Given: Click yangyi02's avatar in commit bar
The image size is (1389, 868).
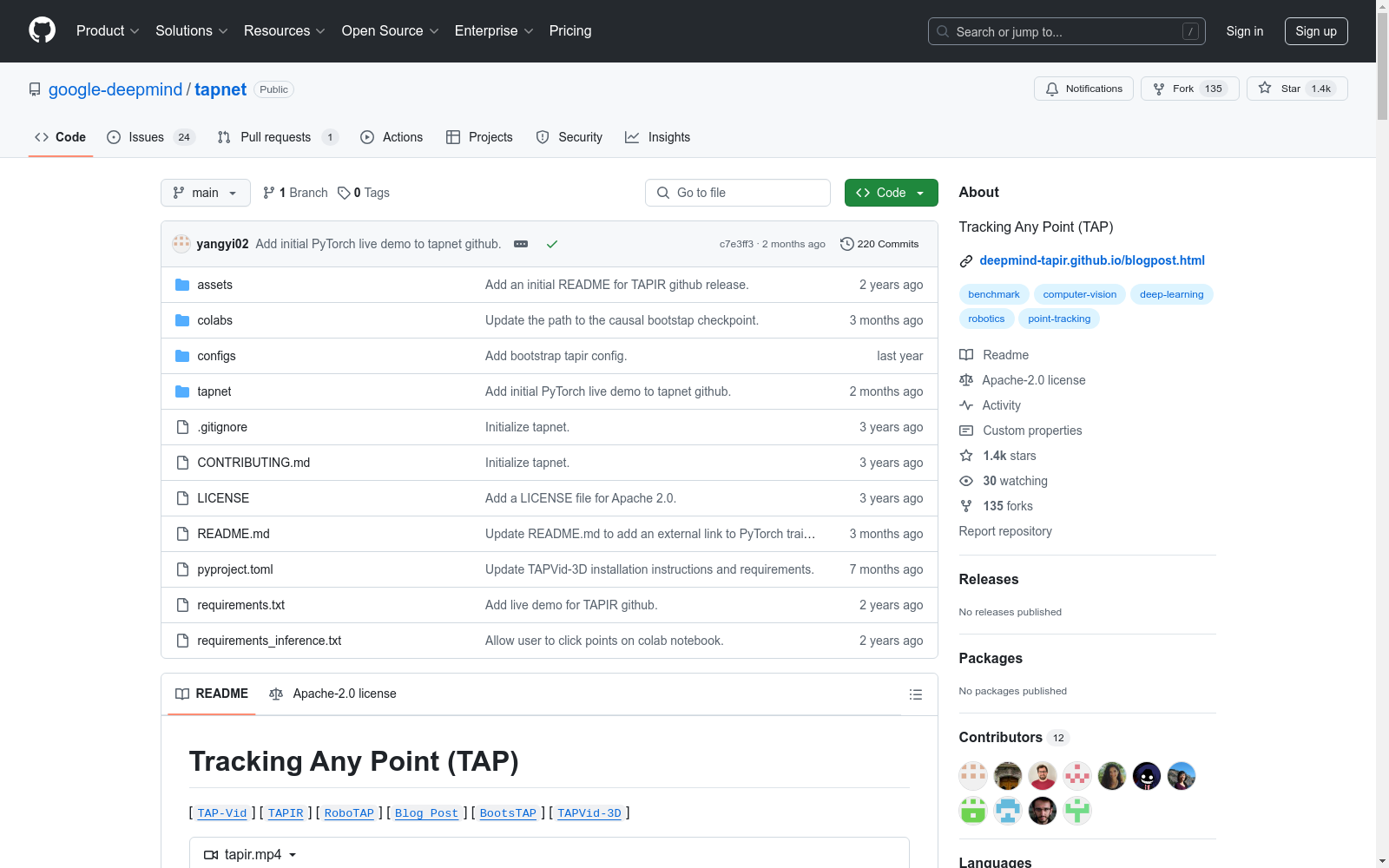Looking at the screenshot, I should pos(181,244).
